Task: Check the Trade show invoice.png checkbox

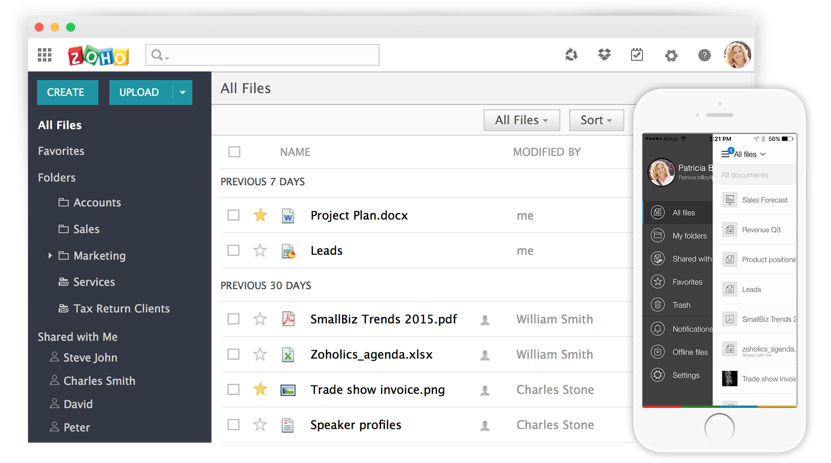Action: click(233, 389)
